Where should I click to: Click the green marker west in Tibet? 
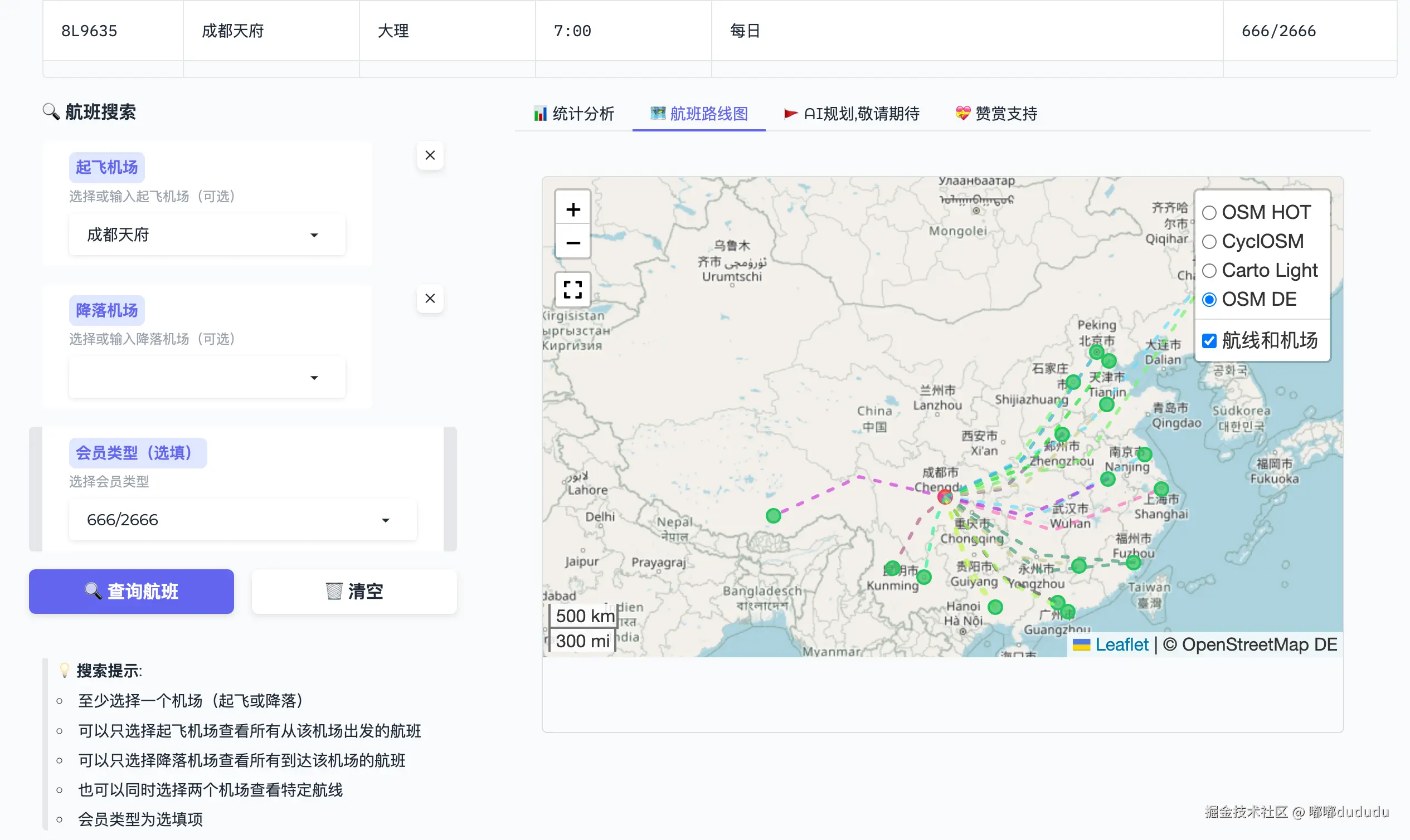773,516
